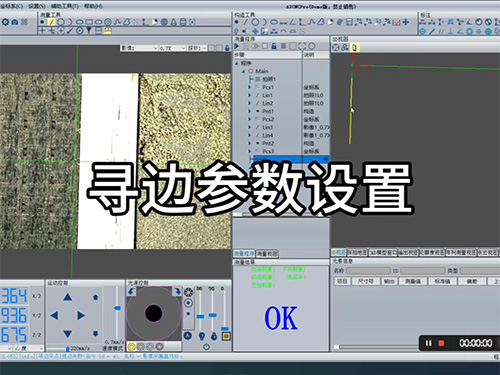500x375 pixels.
Task: Collapse the Main node in program tree
Action: pyautogui.click(x=243, y=71)
